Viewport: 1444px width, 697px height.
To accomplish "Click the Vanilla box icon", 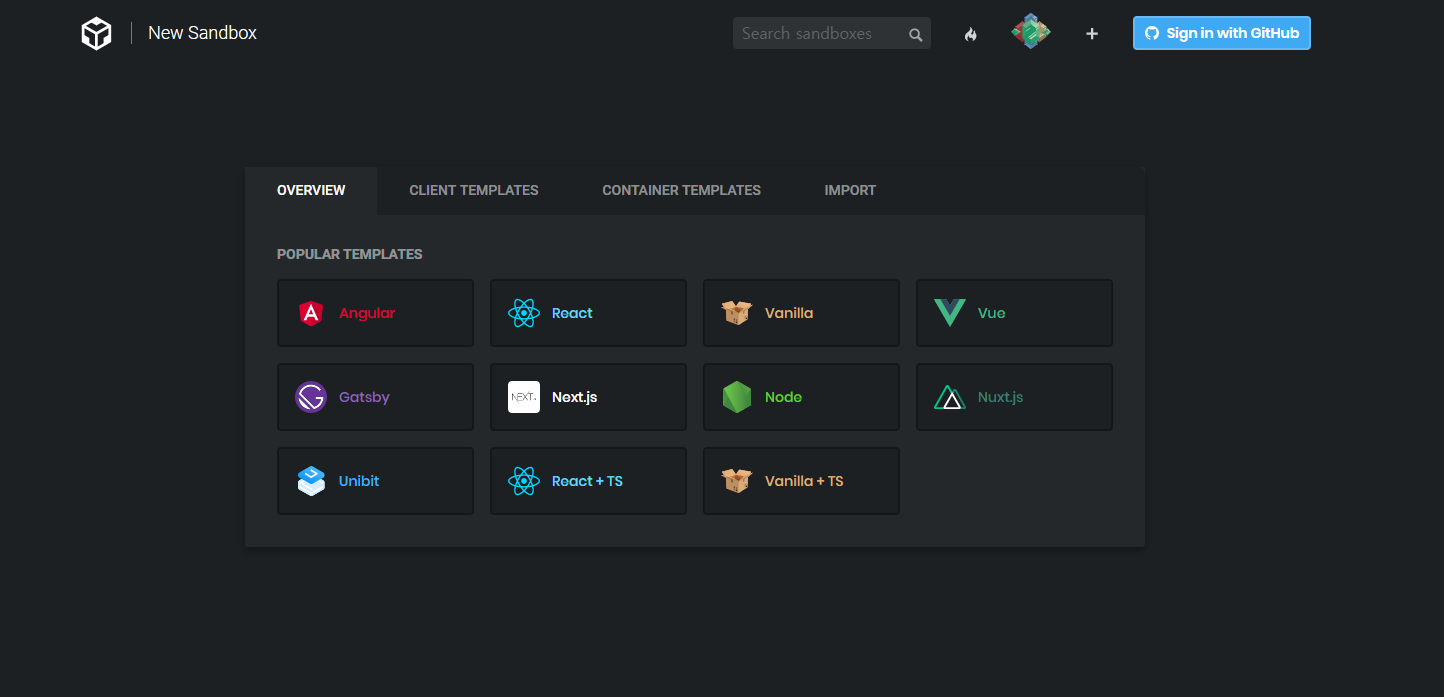I will (x=737, y=313).
